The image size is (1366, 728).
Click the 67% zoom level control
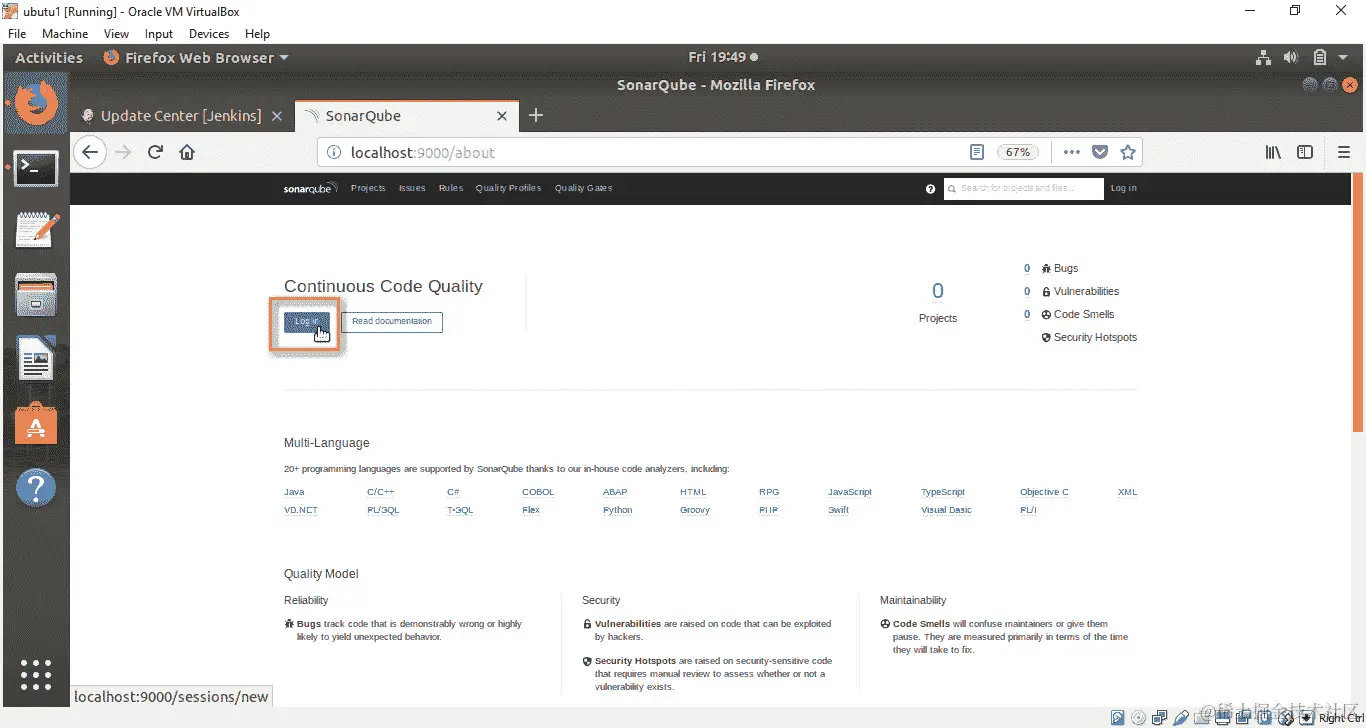coord(1018,151)
